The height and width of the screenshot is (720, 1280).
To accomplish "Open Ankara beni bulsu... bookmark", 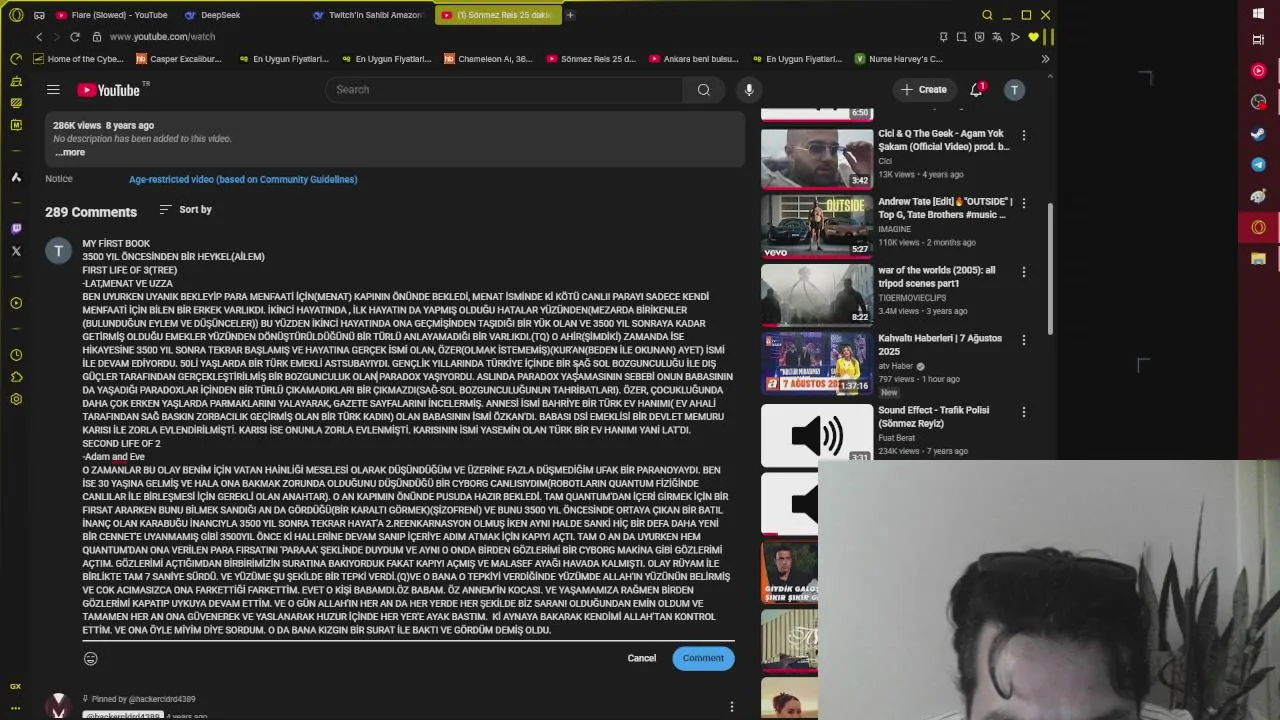I will pyautogui.click(x=693, y=59).
